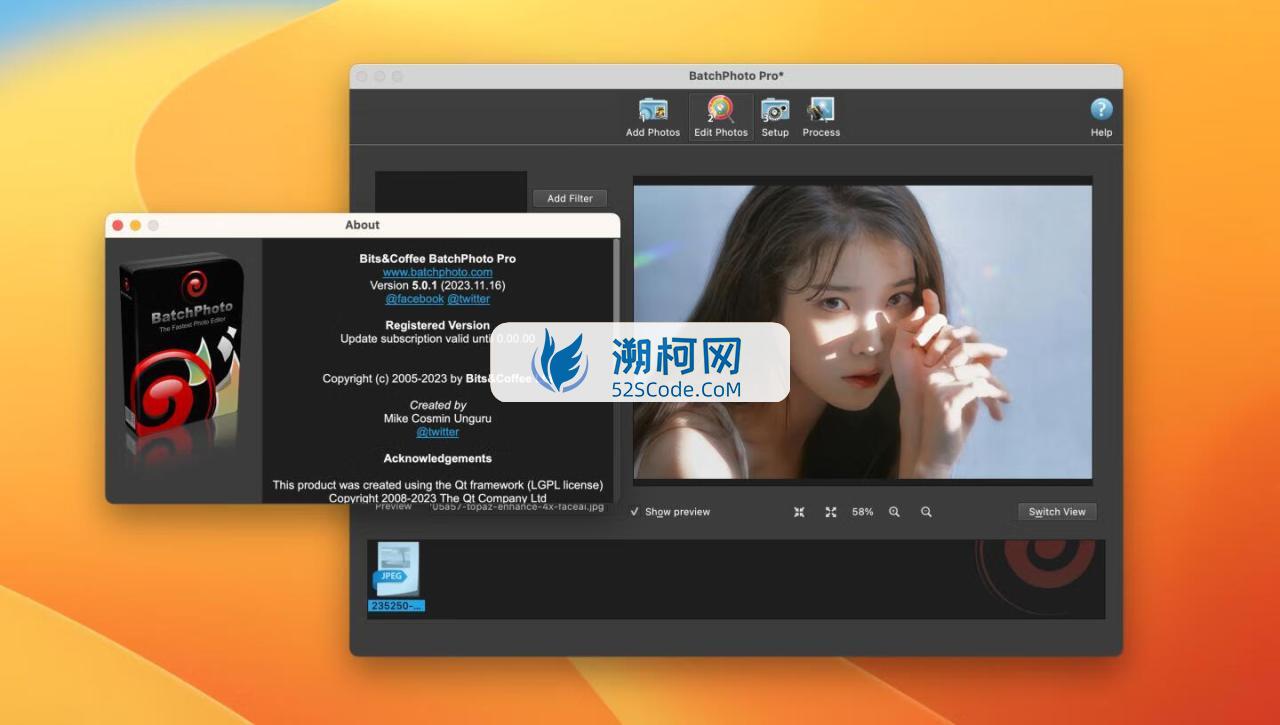Click the preview photo of the woman

click(862, 331)
